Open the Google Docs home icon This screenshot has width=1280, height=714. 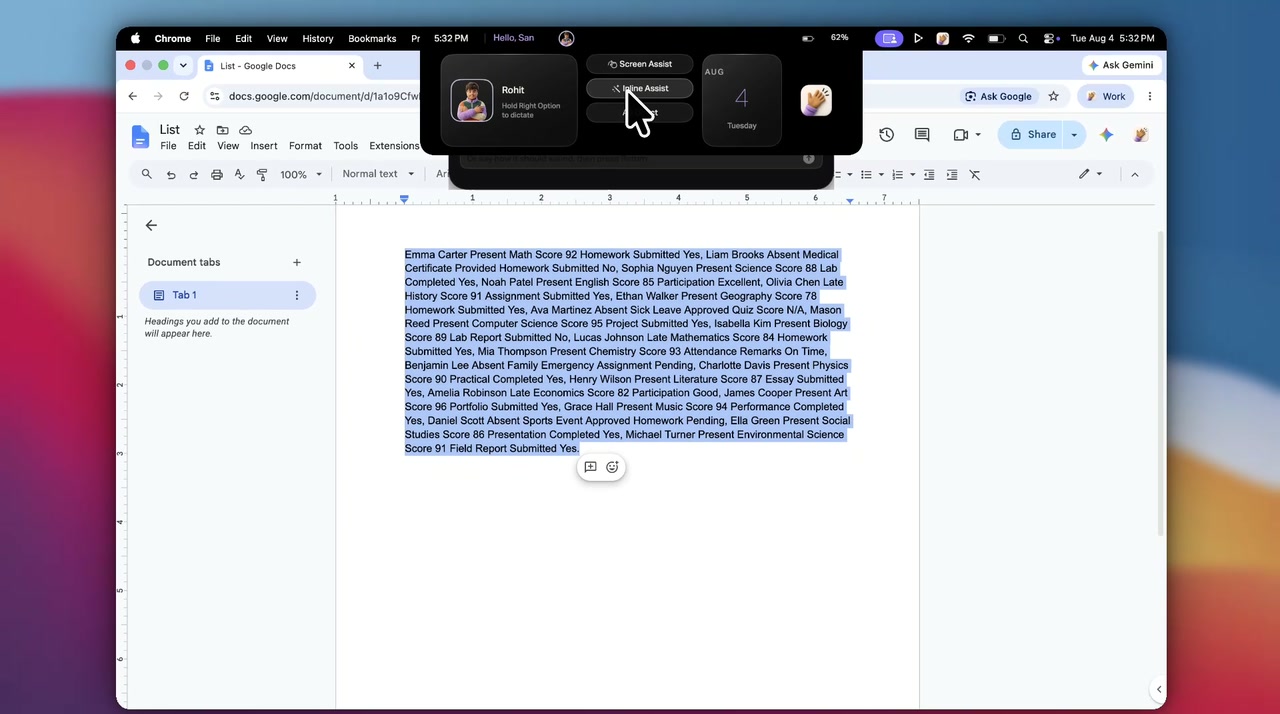(141, 137)
